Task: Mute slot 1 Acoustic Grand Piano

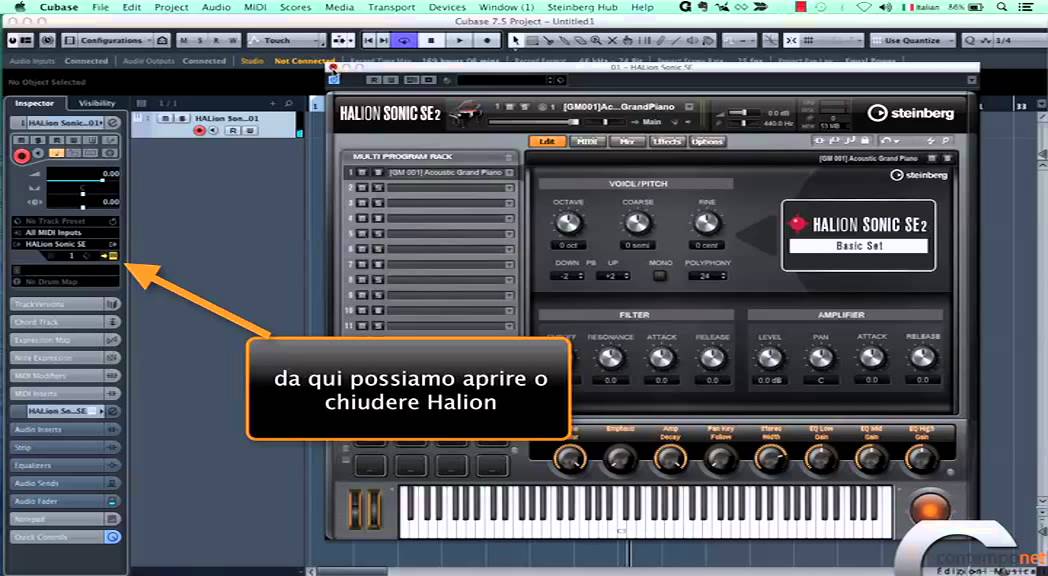Action: (362, 172)
